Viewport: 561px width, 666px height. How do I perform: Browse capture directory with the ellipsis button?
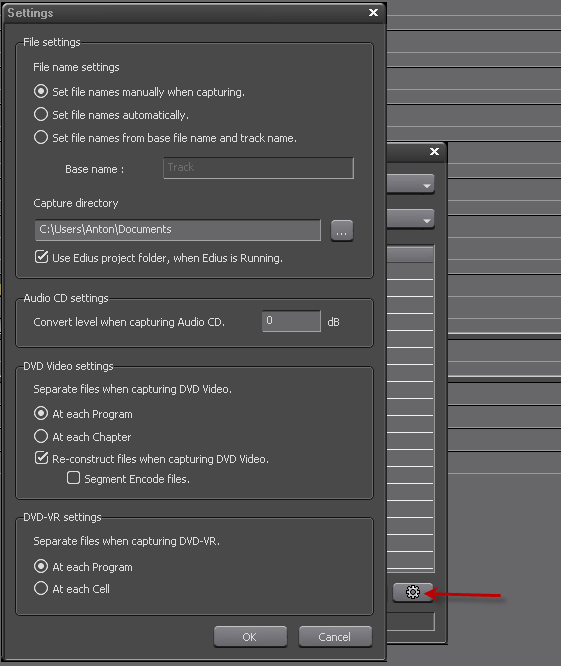(x=342, y=231)
